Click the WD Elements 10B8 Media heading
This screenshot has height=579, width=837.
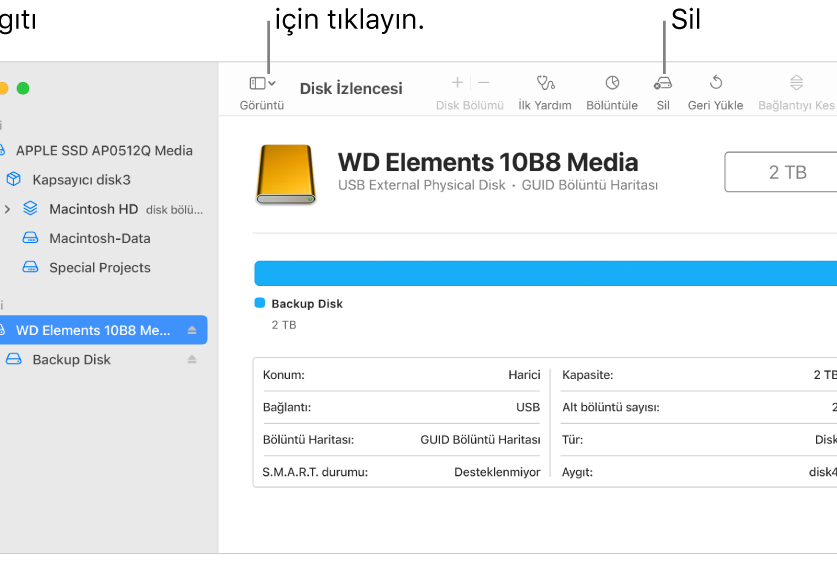tap(488, 162)
